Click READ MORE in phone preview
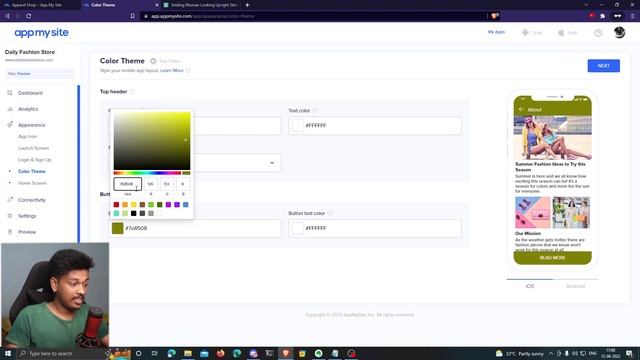 pyautogui.click(x=552, y=258)
